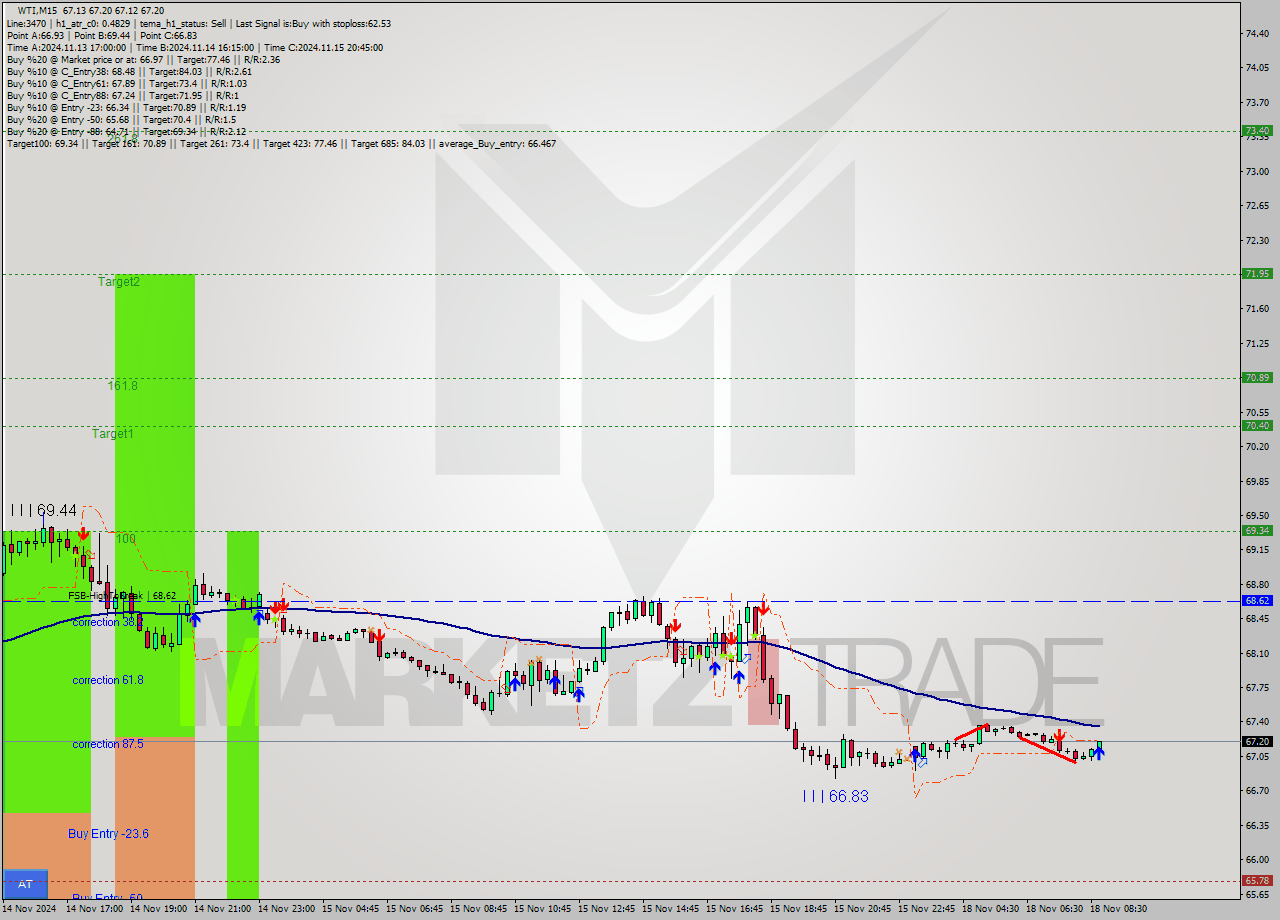Select the red trend line near 18 Nov 06:30
Viewport: 1280px width, 920px height.
1047,748
